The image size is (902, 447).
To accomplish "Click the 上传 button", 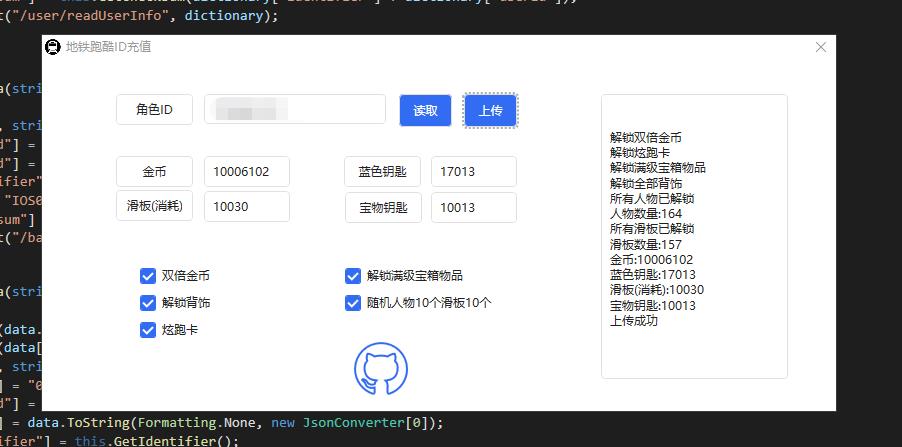I will tap(491, 110).
